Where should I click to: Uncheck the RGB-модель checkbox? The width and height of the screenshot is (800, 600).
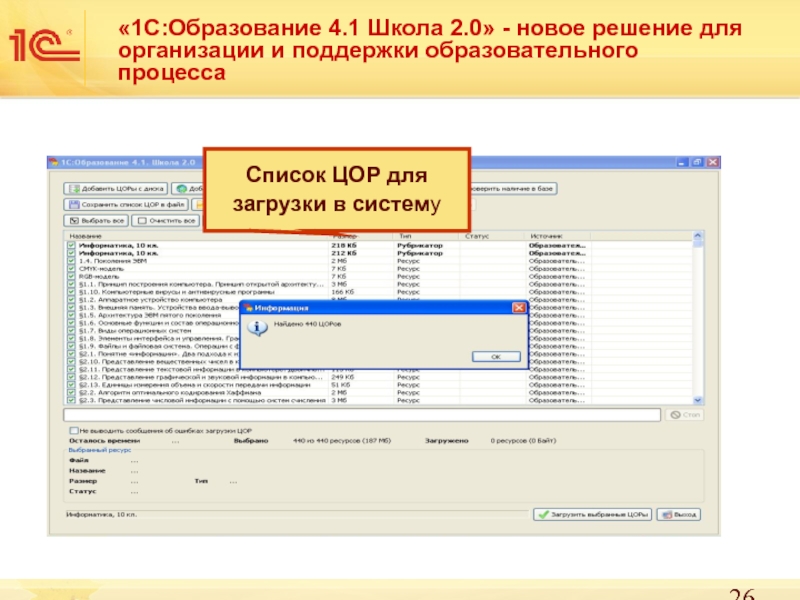[71, 276]
